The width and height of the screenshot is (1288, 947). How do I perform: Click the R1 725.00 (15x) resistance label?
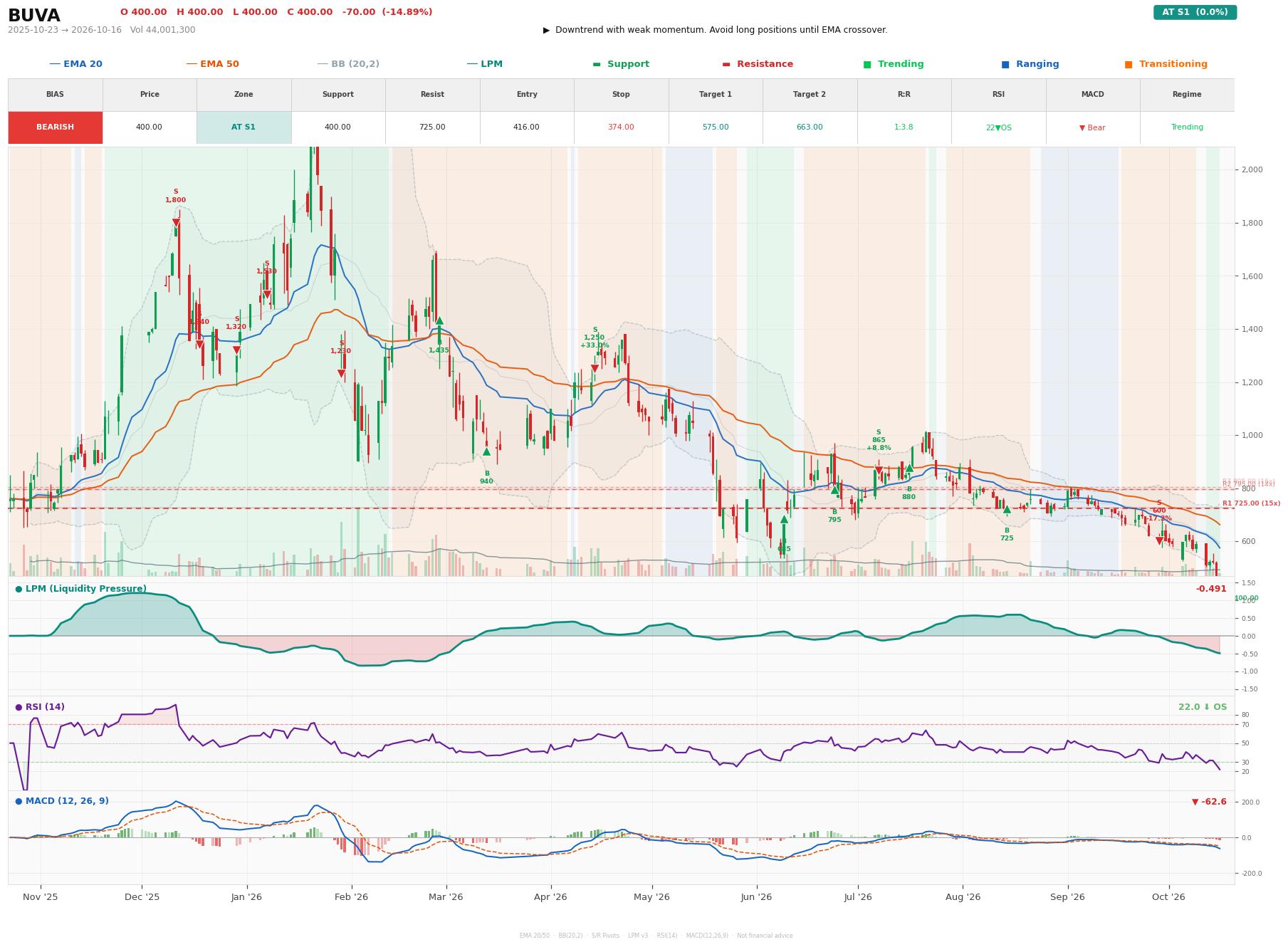[x=1251, y=503]
